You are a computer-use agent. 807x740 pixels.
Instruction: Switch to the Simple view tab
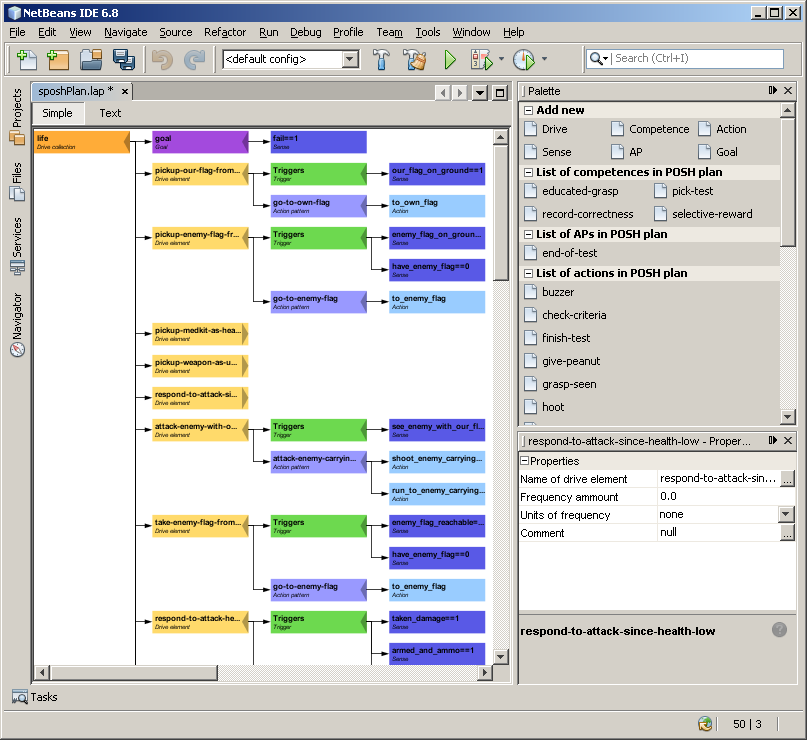coord(58,113)
